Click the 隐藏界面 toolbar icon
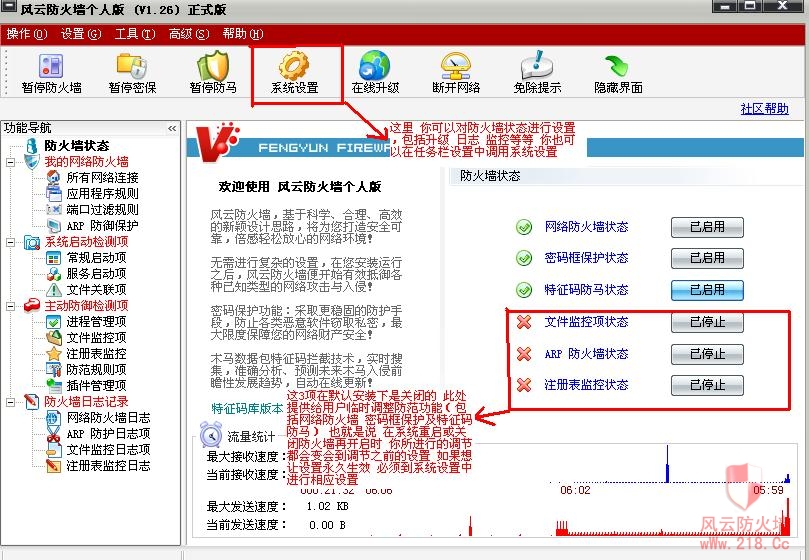 (618, 66)
